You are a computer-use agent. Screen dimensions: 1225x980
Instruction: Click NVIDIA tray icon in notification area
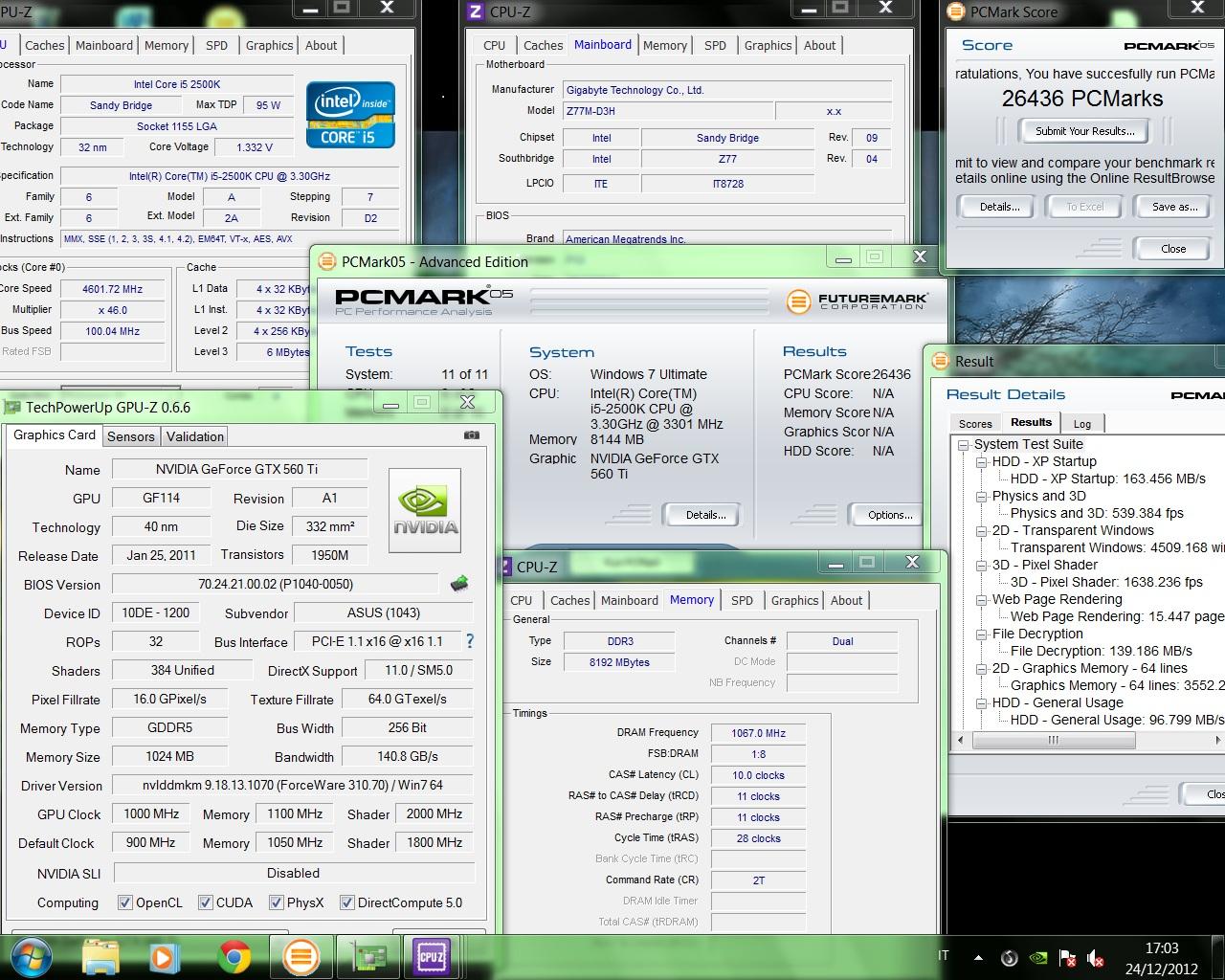(1038, 957)
